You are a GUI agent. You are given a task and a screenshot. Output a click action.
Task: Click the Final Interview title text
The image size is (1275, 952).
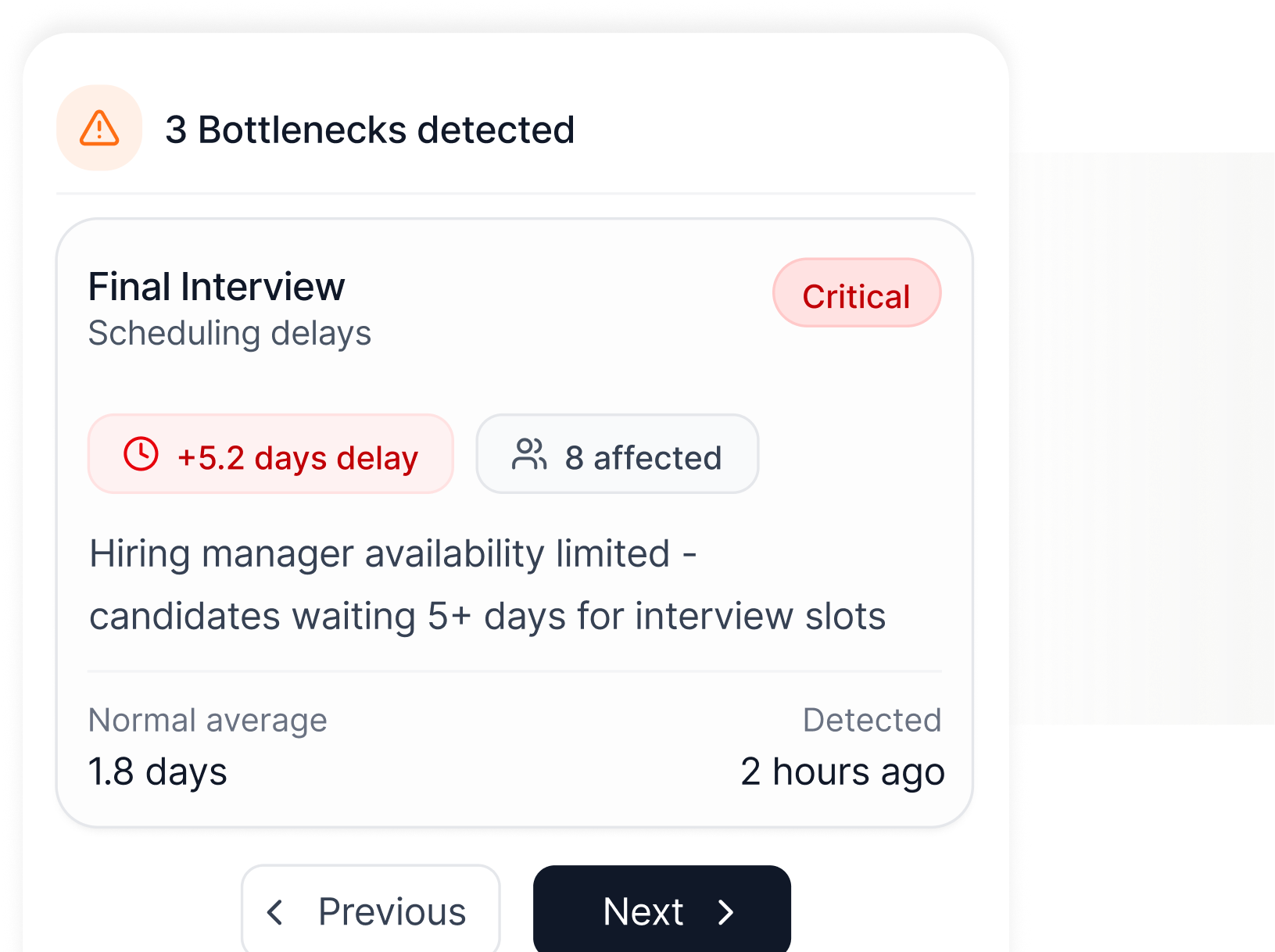click(217, 286)
